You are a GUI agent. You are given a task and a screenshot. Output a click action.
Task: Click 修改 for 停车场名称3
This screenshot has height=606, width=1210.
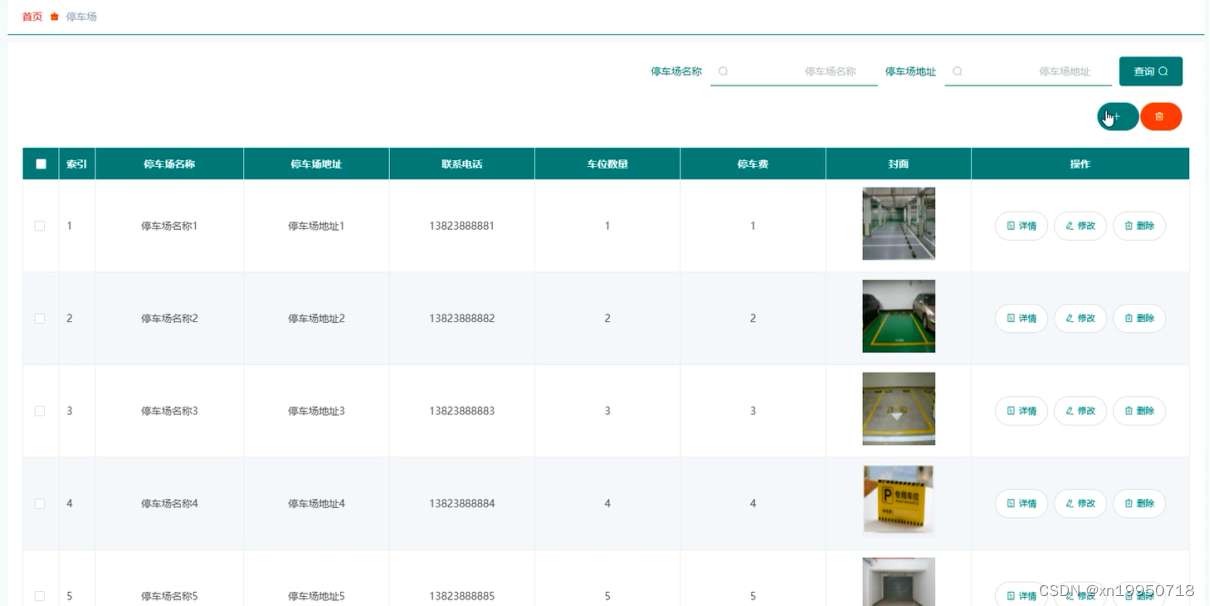click(x=1080, y=411)
